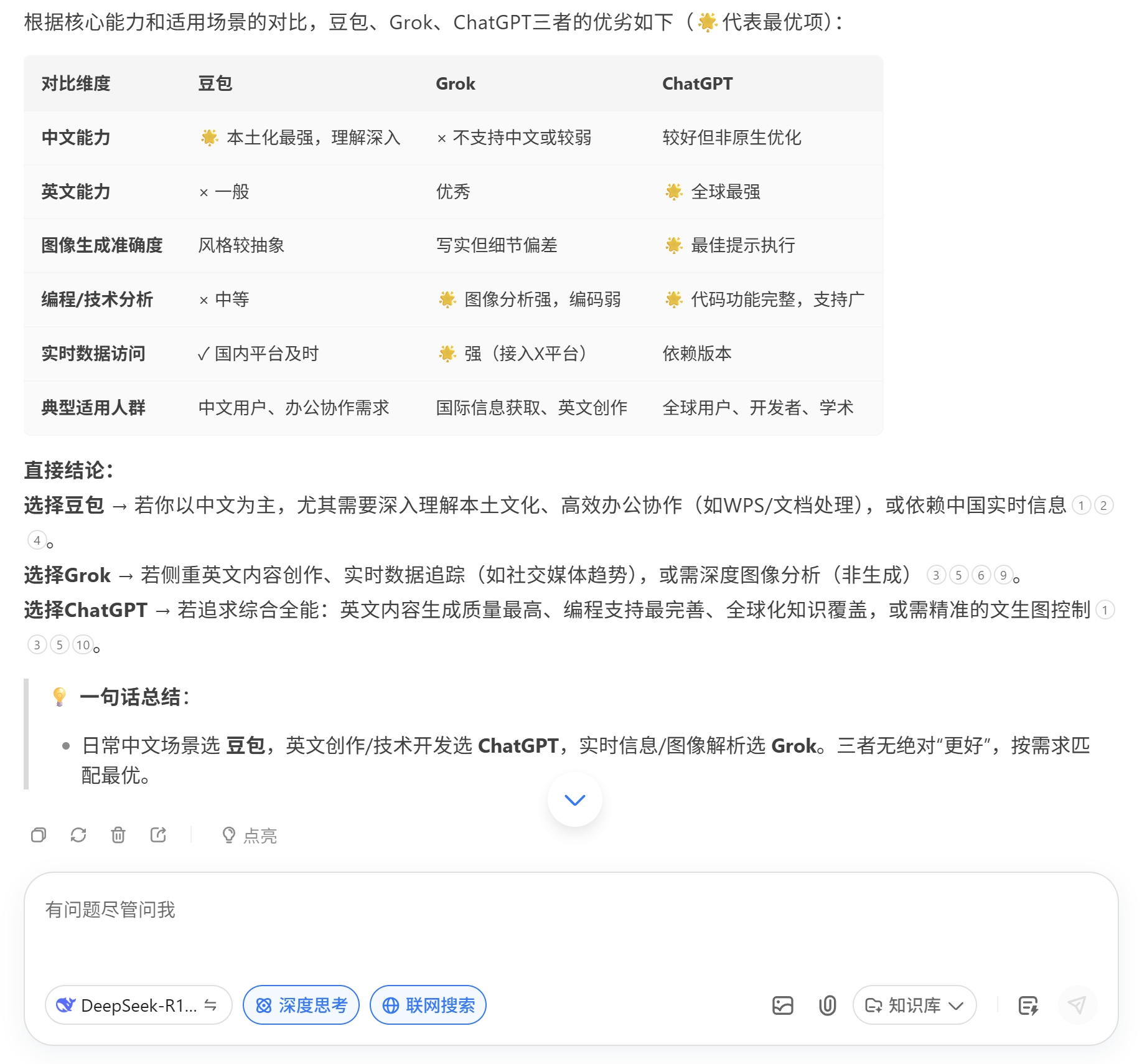Select the 英文能力 row label

76,192
